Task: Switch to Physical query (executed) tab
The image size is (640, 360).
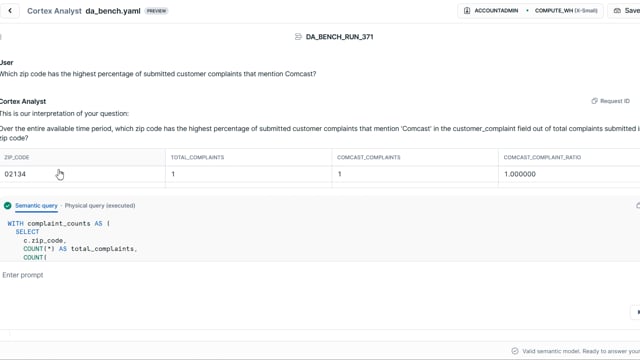Action: point(100,206)
